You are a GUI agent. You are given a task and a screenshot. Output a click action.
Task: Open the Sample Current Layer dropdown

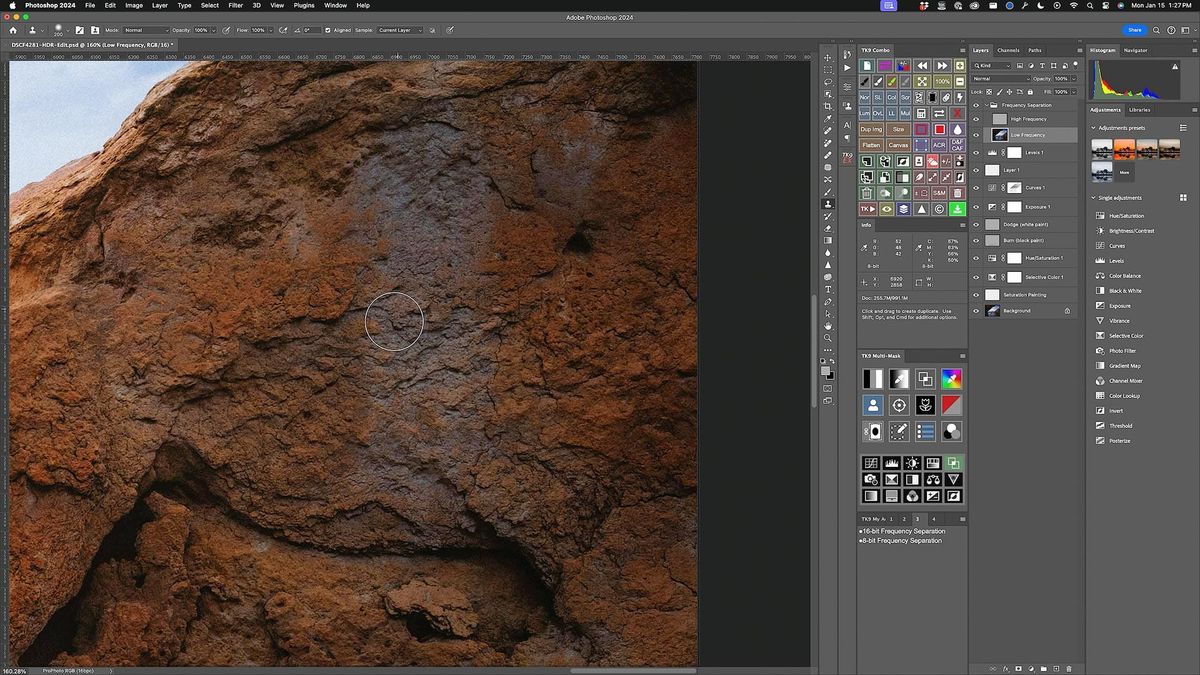(x=399, y=30)
